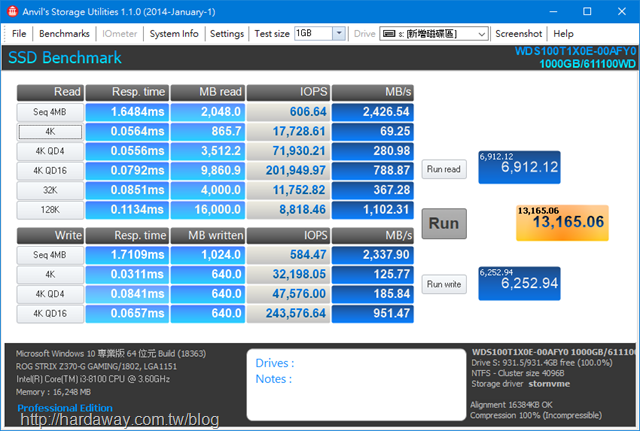
Task: Minimize the Anvil's Storage Utilities window
Action: (x=553, y=11)
